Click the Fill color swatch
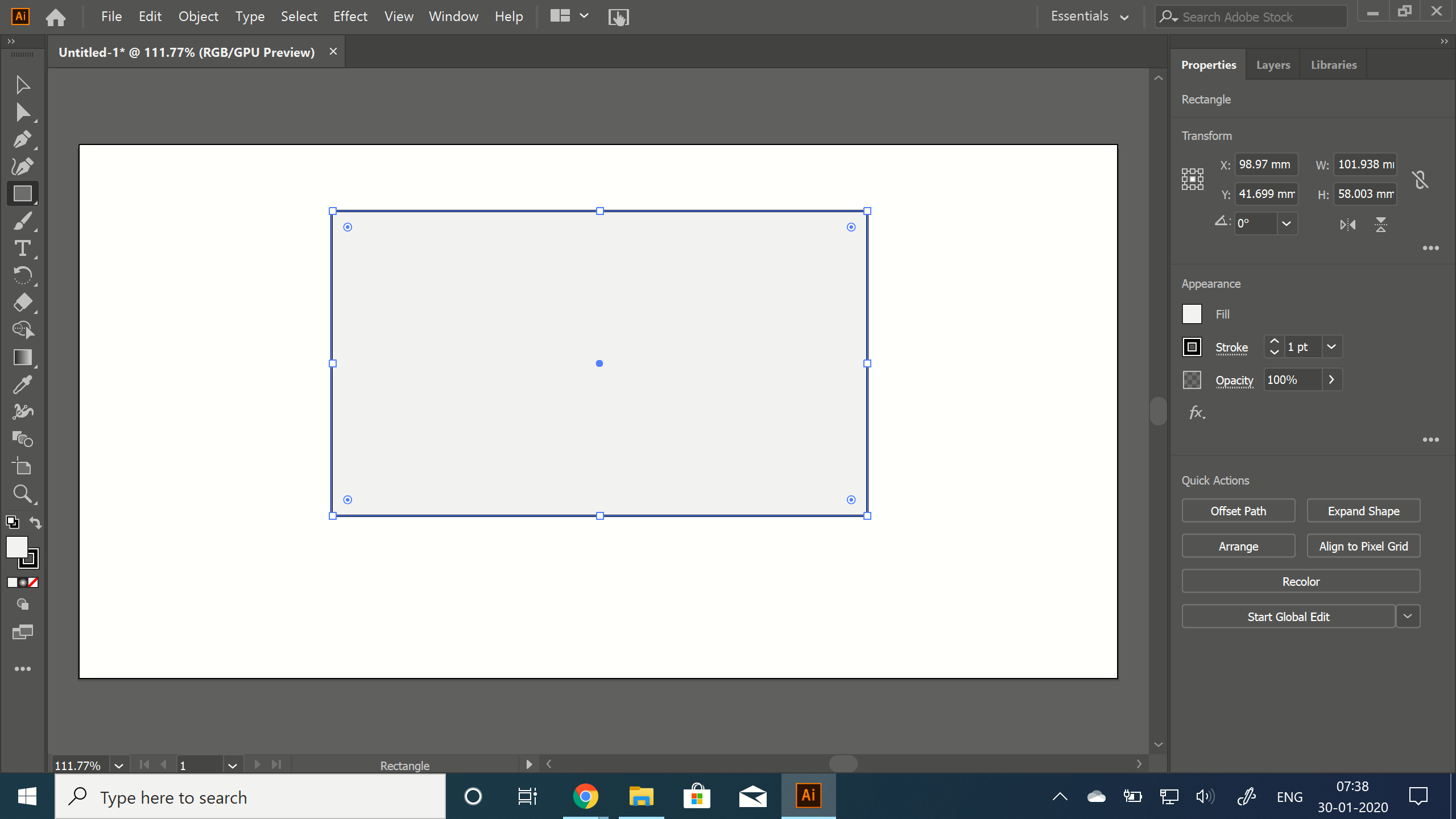This screenshot has width=1456, height=819. tap(1192, 313)
